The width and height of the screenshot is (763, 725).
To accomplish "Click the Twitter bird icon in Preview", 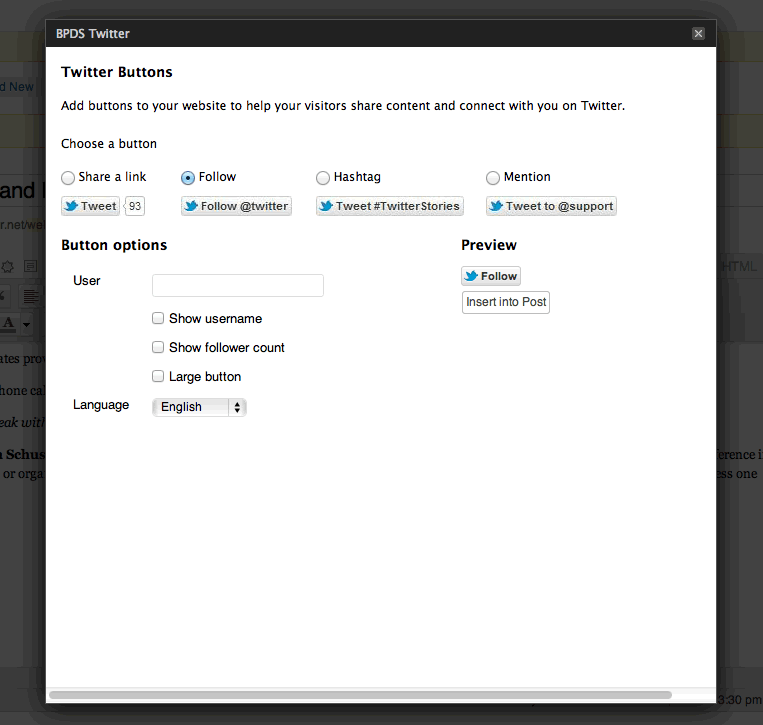I will point(471,276).
